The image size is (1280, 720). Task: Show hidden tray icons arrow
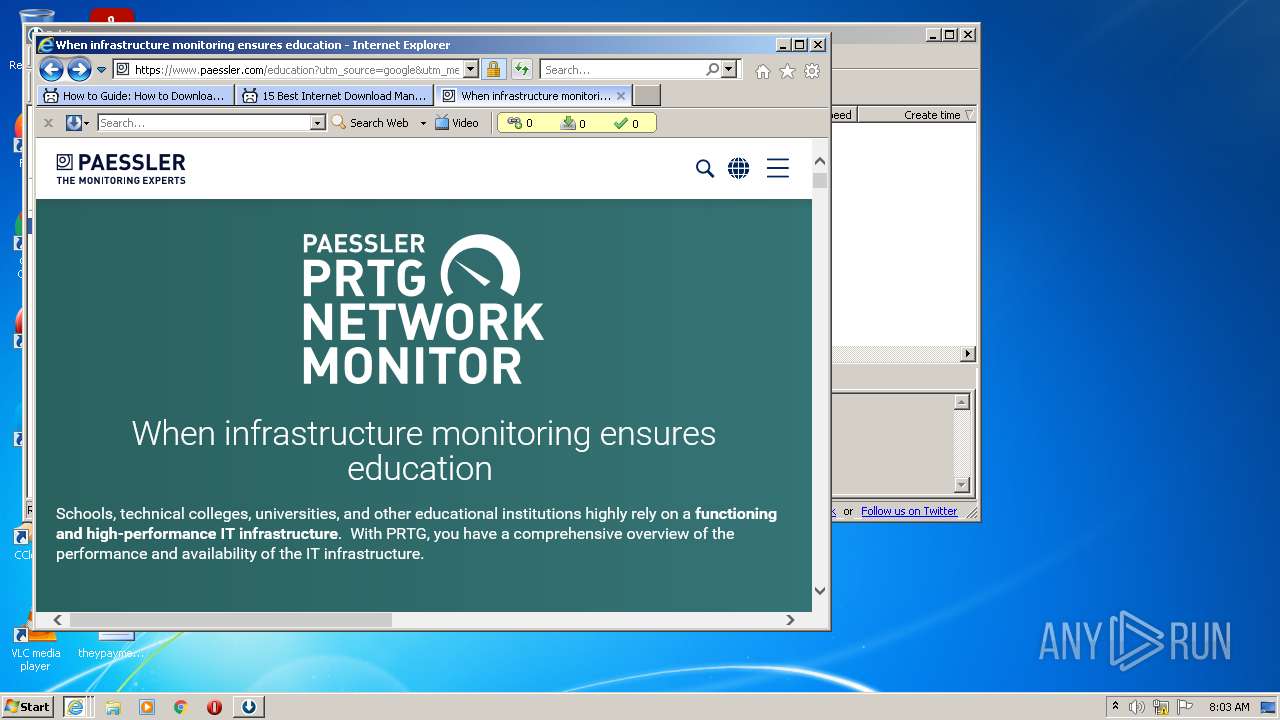tap(1115, 707)
